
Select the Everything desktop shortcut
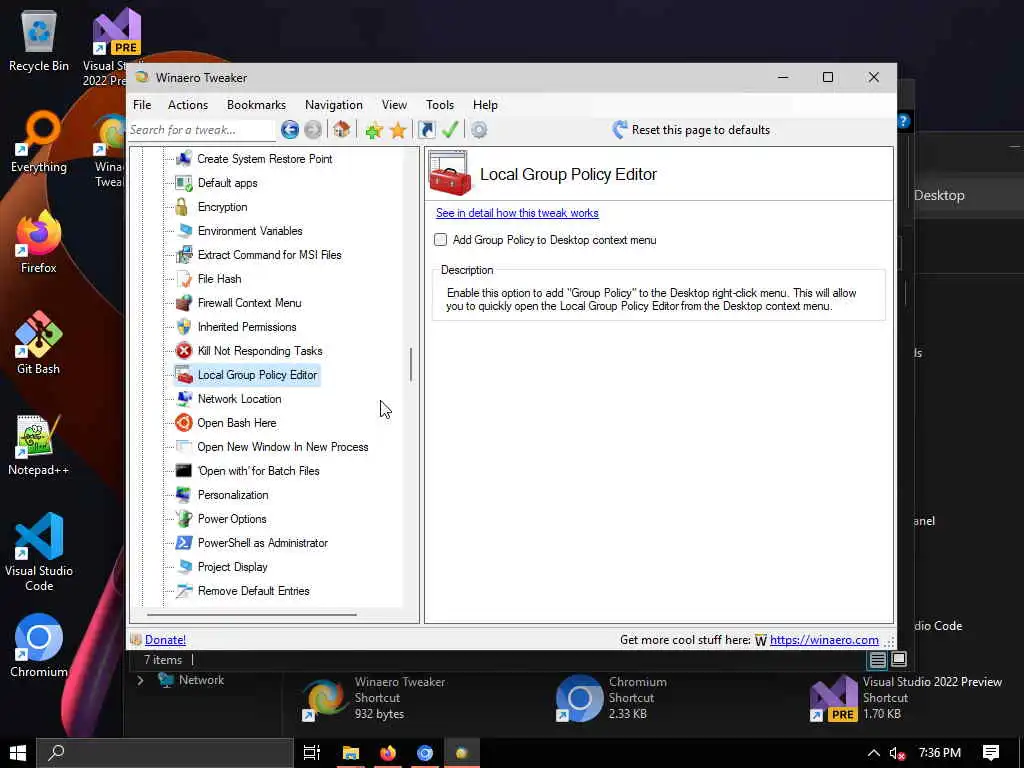click(x=39, y=142)
